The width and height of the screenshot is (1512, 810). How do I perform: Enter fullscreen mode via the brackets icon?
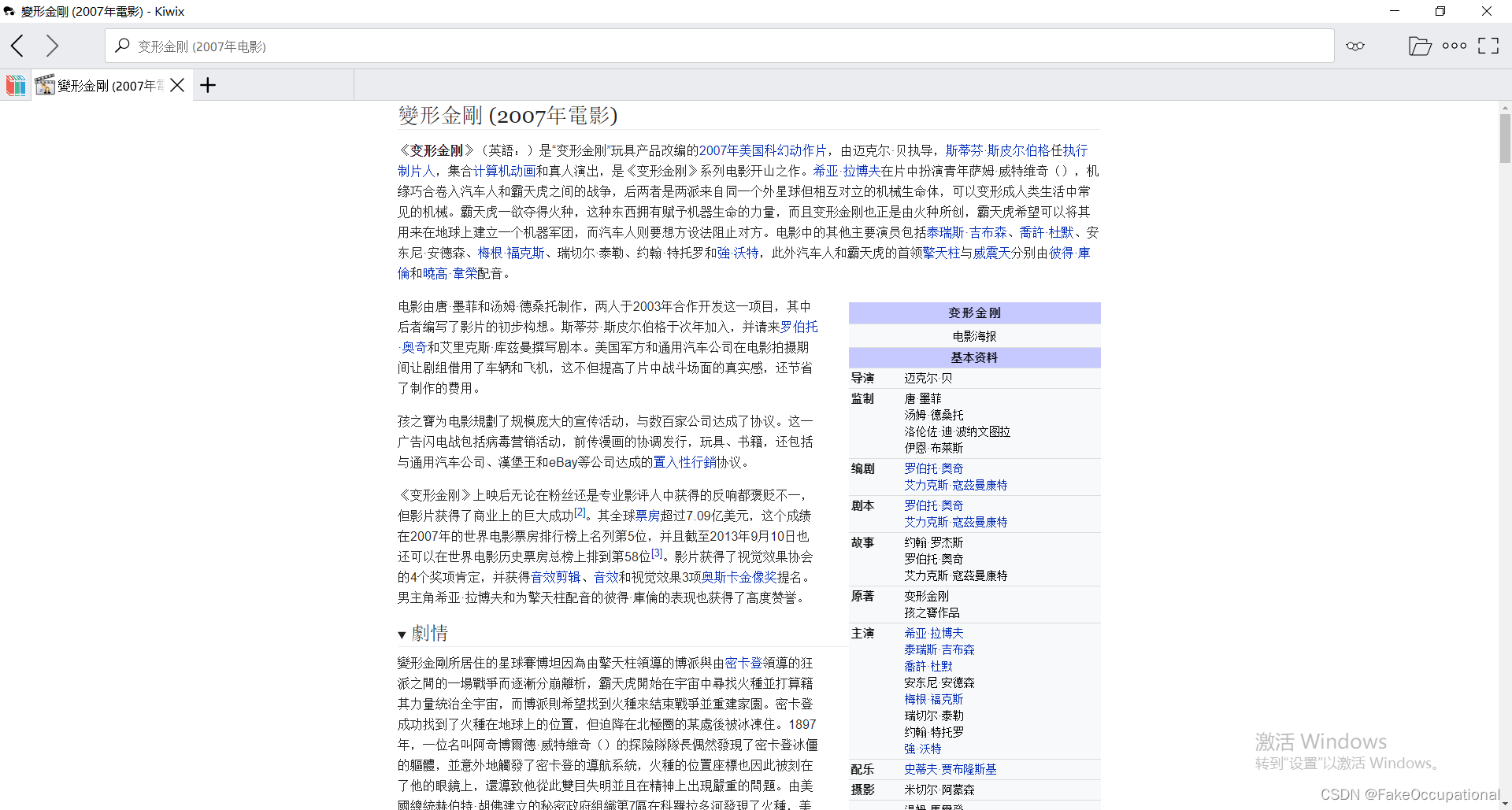click(1489, 46)
